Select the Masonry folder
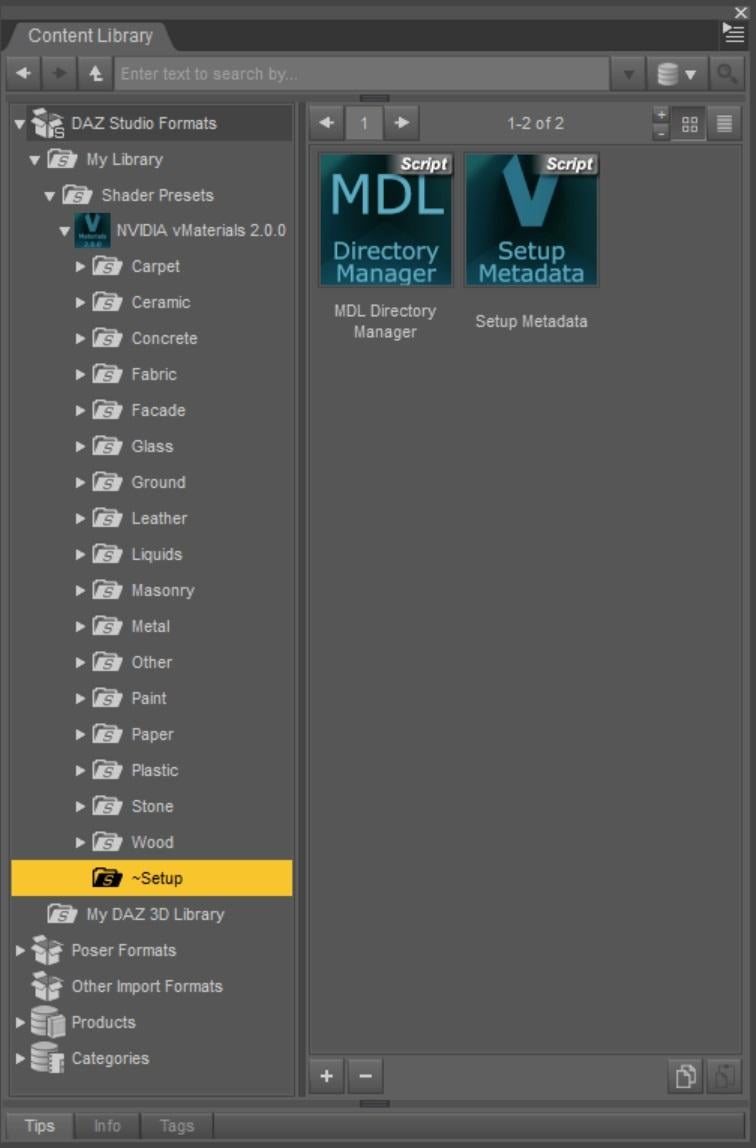Viewport: 756px width, 1148px height. pos(162,589)
